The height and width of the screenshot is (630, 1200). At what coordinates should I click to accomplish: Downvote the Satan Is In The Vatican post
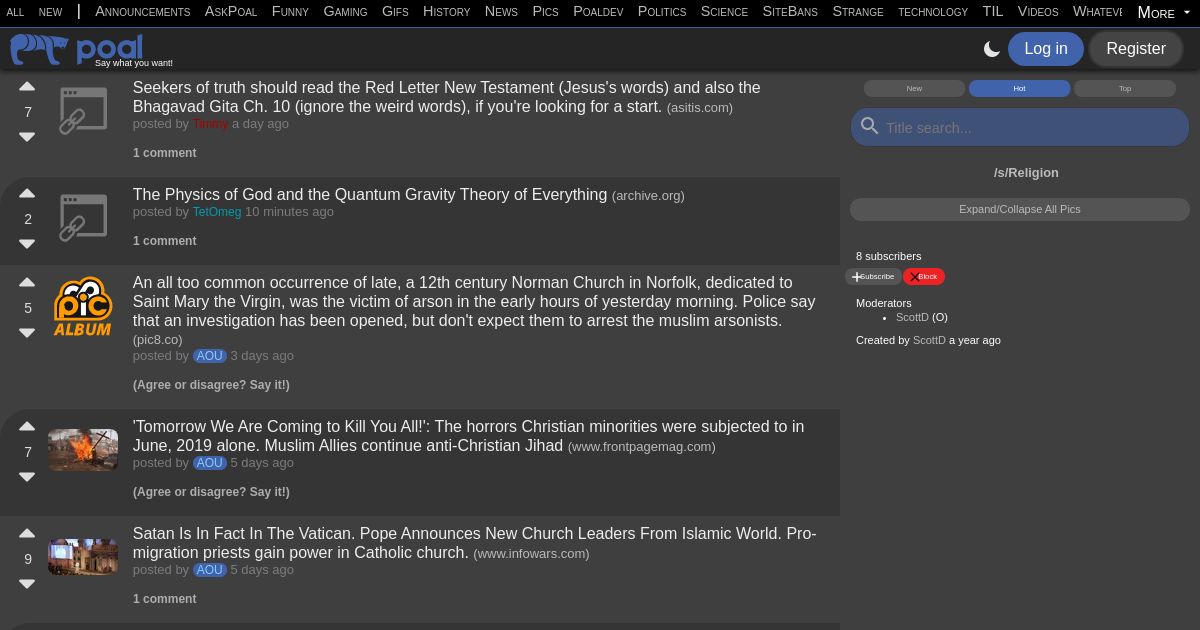click(27, 583)
